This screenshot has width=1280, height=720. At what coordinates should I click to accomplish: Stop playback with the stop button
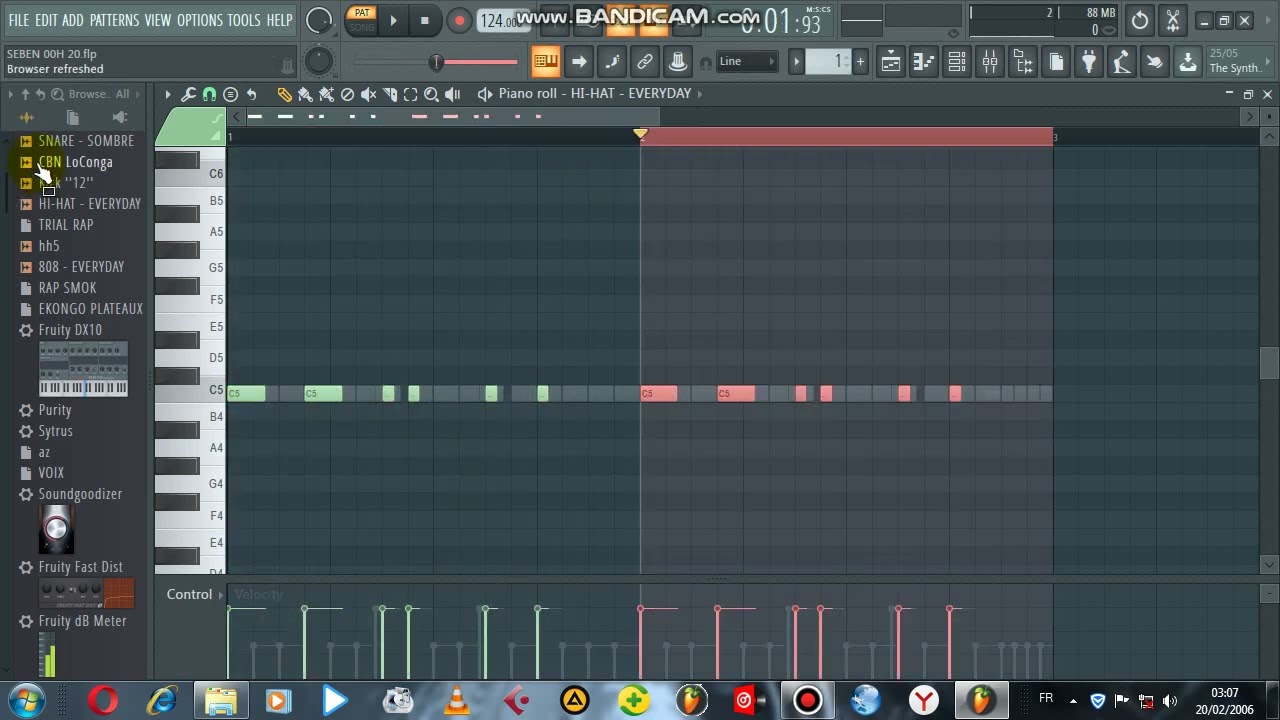[424, 20]
